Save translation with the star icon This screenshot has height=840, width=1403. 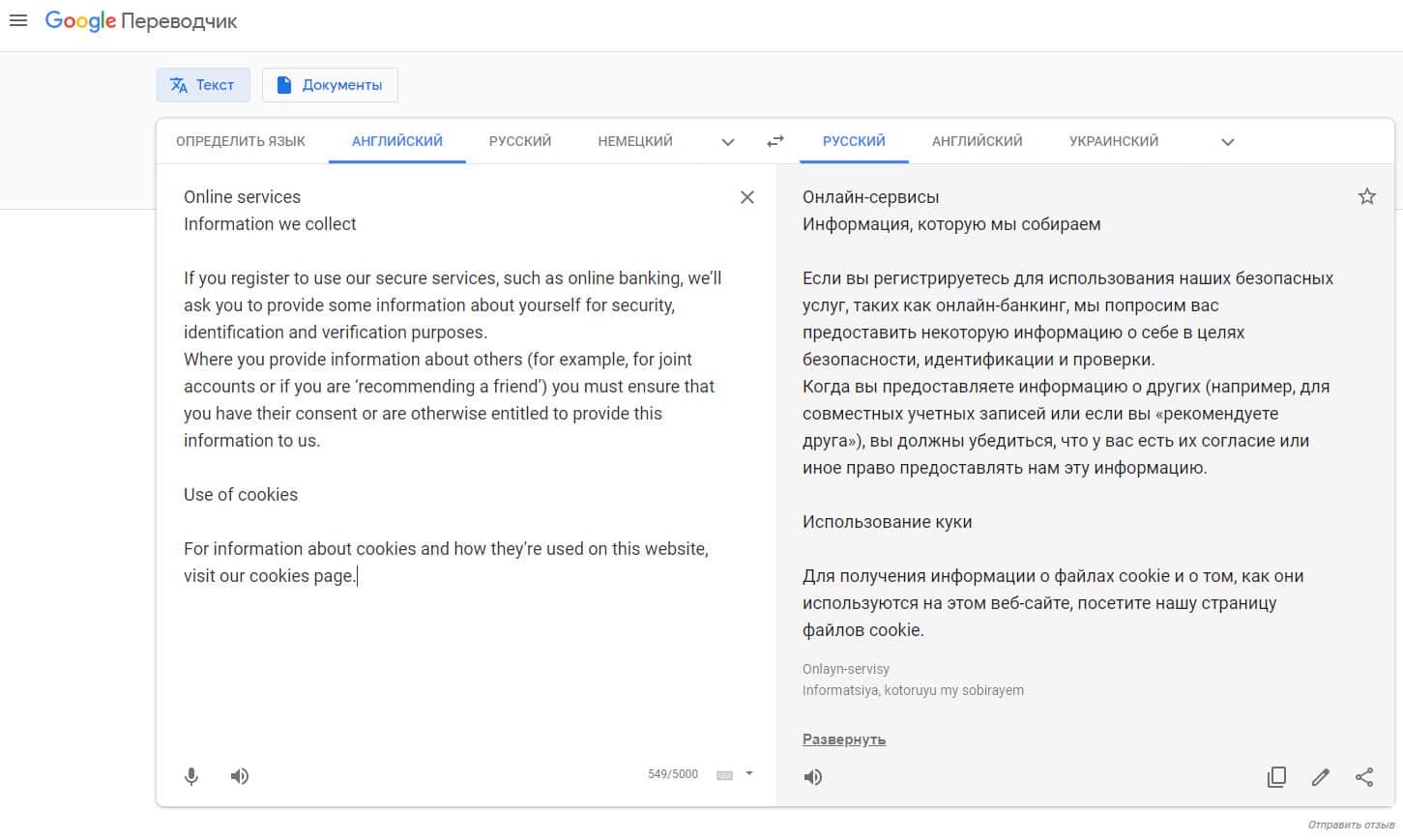click(1366, 197)
